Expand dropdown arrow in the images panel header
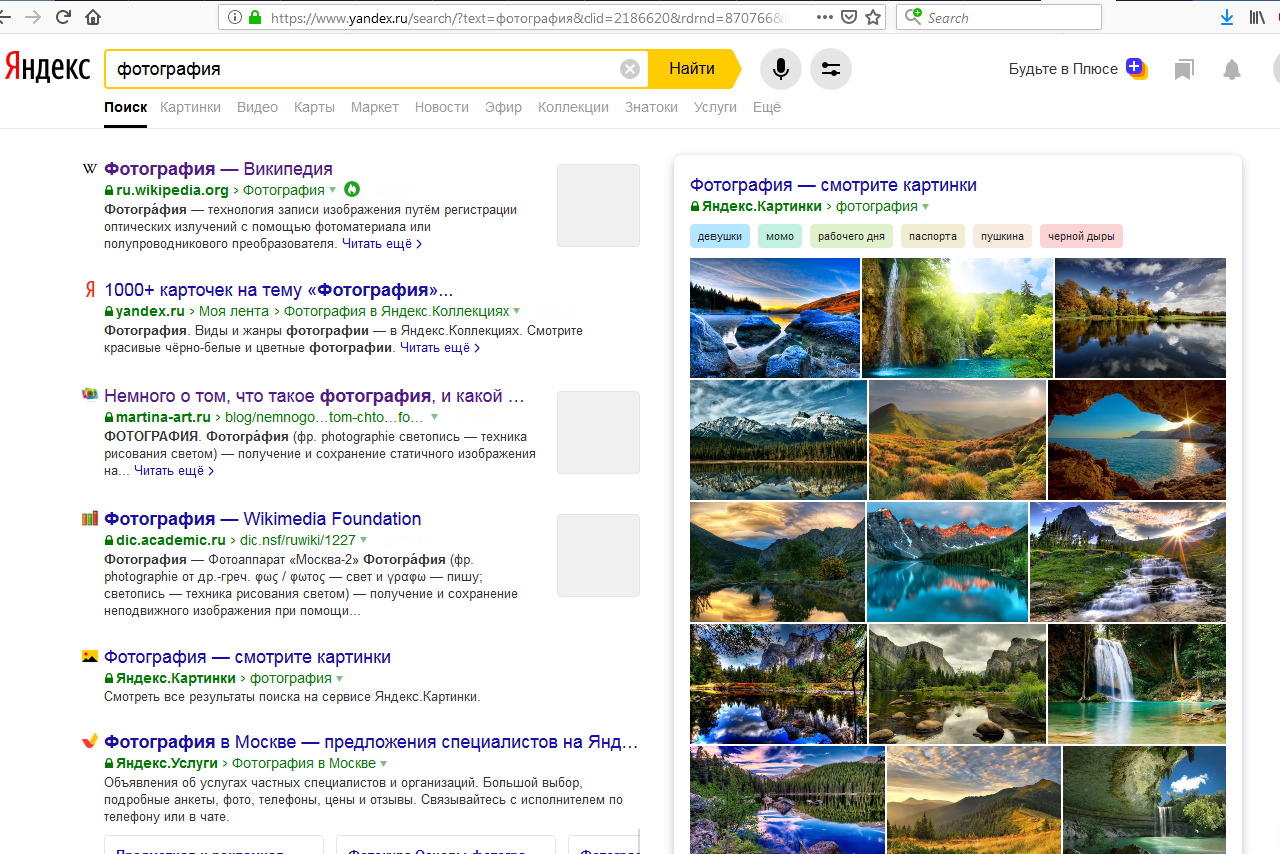1280x854 pixels. click(x=926, y=207)
